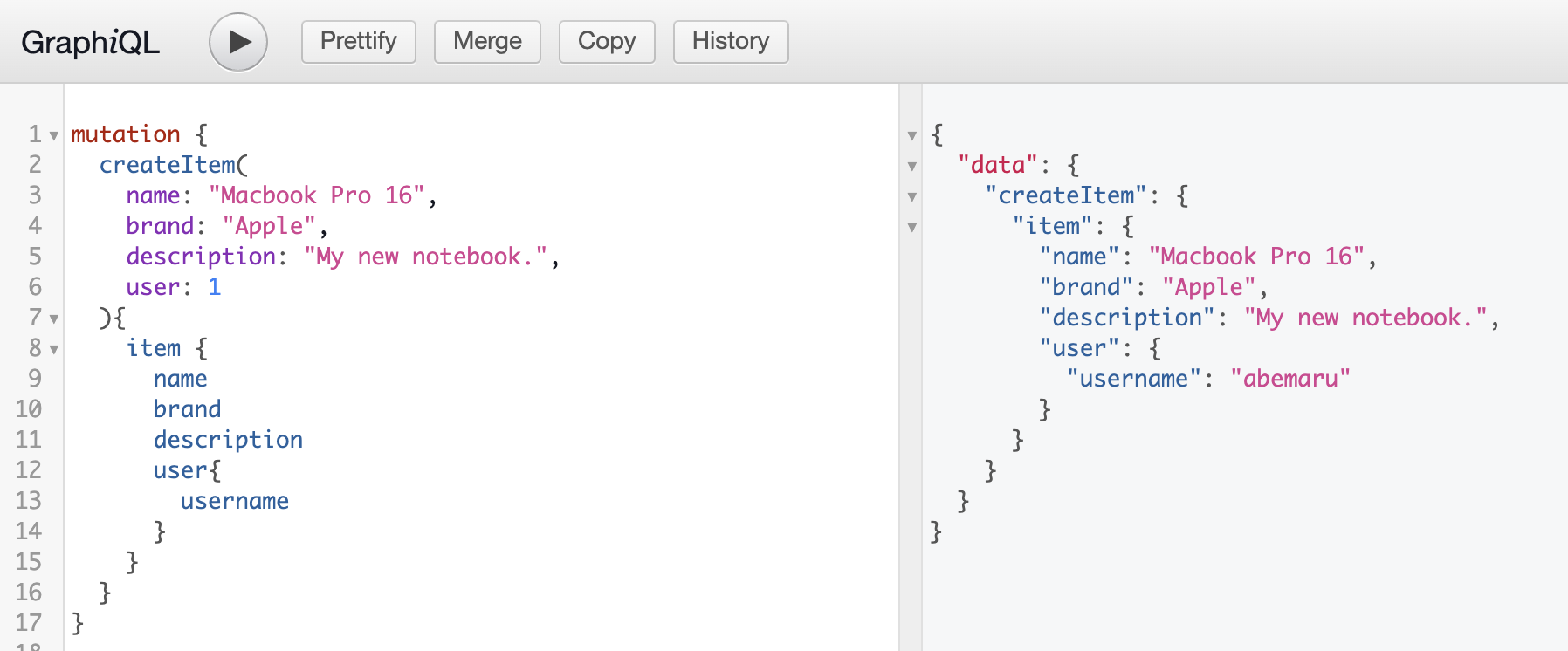Screen dimensions: 1568x651
Task: Click "abemaru" value in result pane
Action: 1290,379
